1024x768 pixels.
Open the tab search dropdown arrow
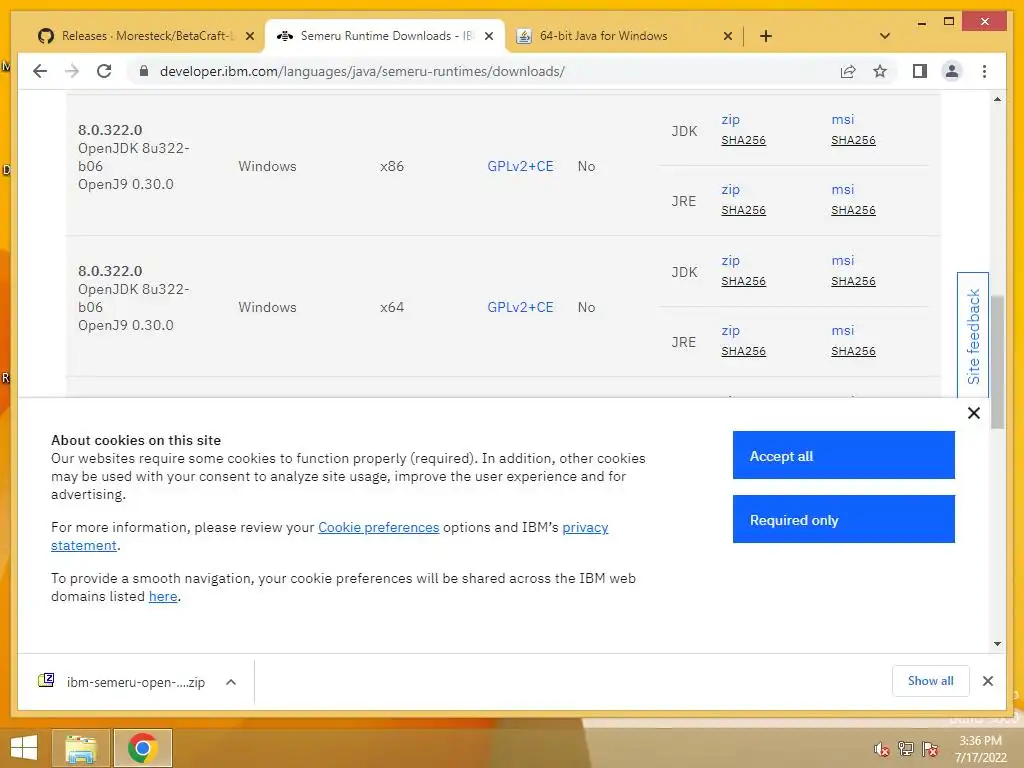point(885,36)
